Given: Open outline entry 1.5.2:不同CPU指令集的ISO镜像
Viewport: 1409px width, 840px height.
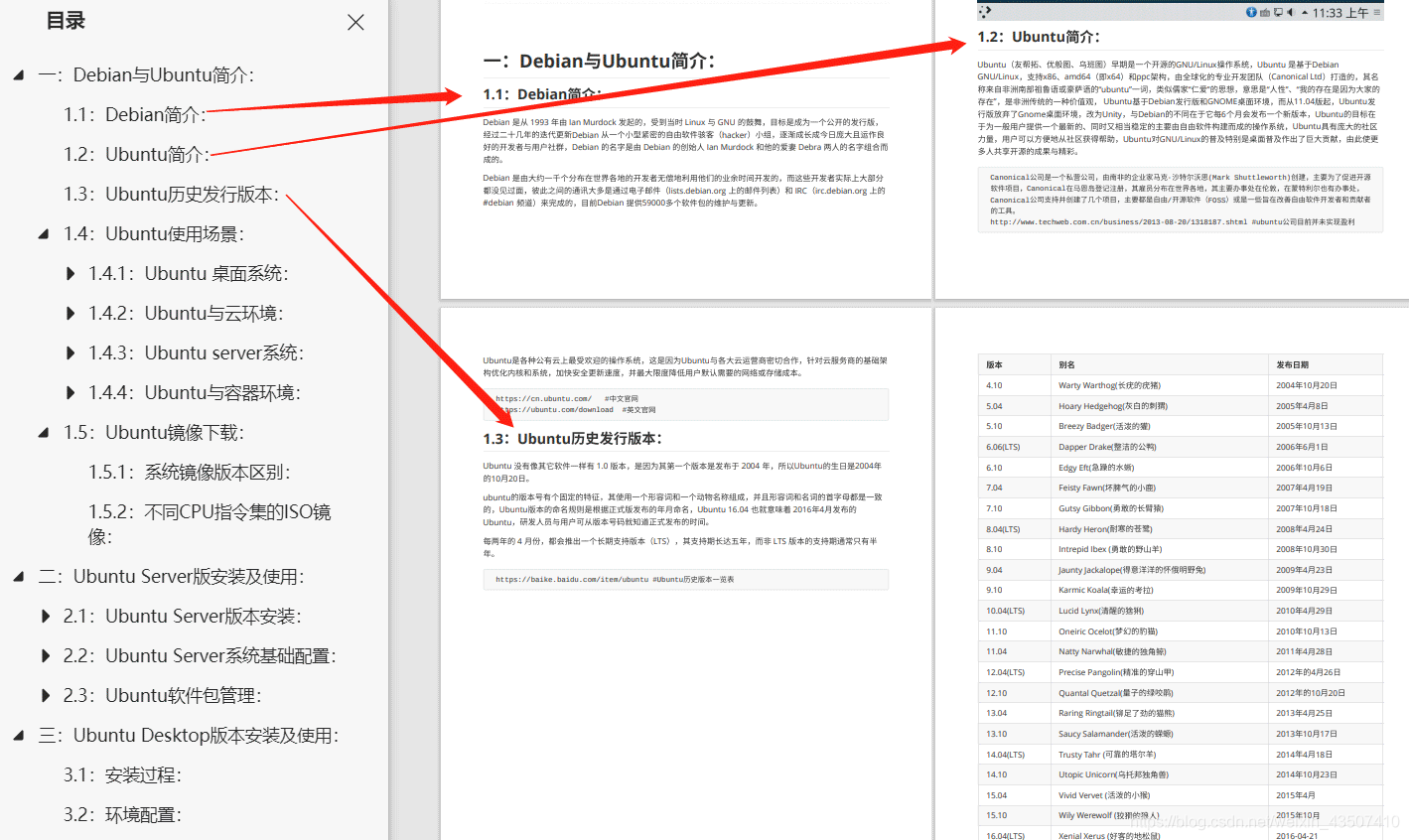Looking at the screenshot, I should (210, 524).
